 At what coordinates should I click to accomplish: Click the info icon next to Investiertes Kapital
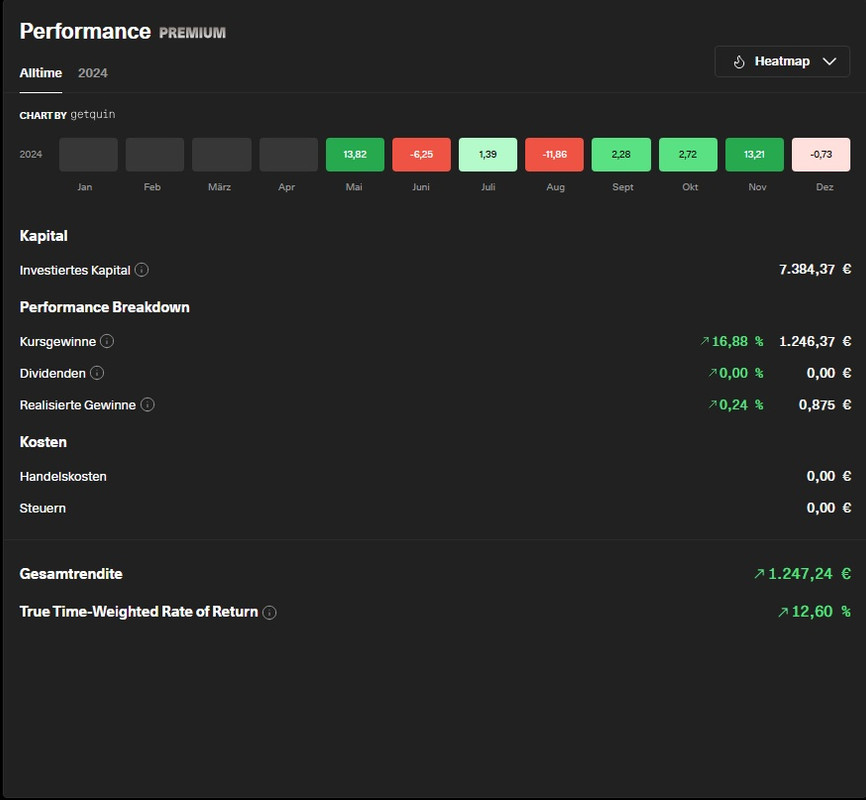coord(142,270)
